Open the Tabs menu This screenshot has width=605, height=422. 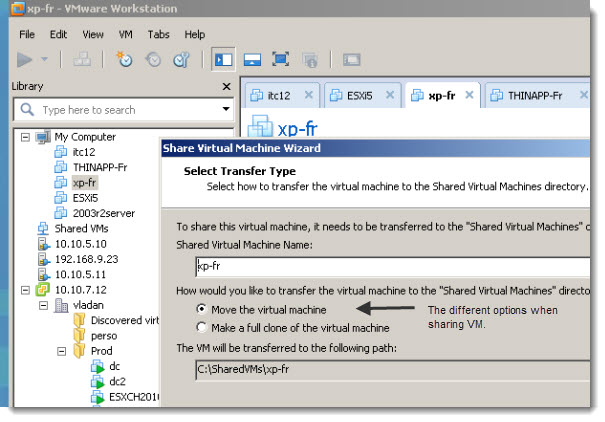pos(158,34)
